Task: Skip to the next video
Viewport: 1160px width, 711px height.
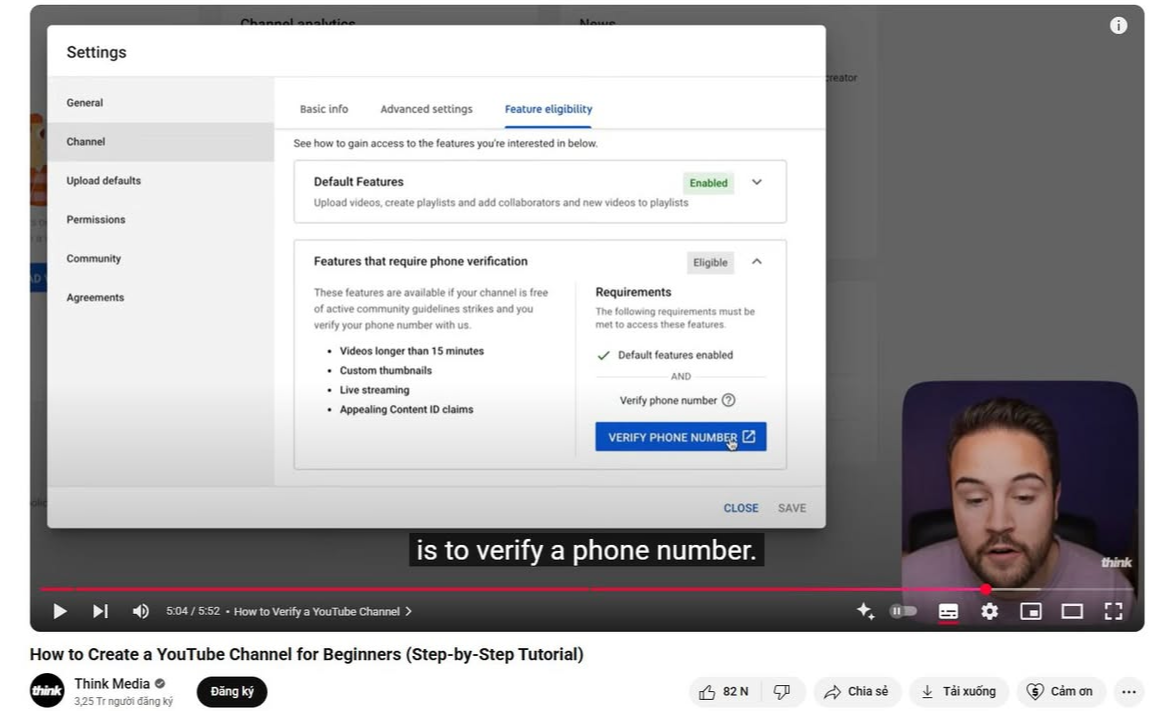Action: tap(100, 611)
